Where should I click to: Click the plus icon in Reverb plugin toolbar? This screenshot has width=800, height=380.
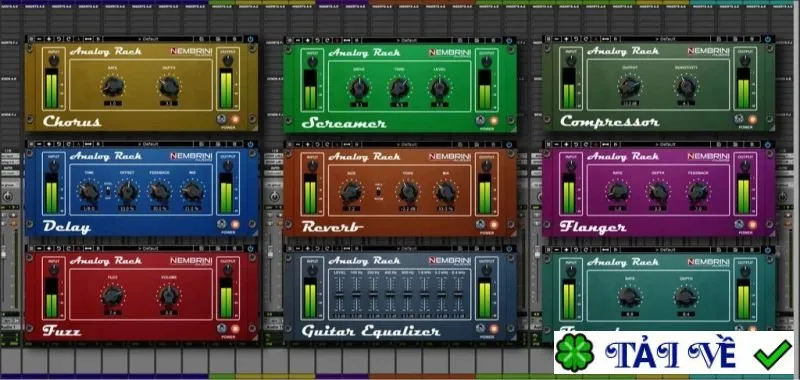point(308,144)
